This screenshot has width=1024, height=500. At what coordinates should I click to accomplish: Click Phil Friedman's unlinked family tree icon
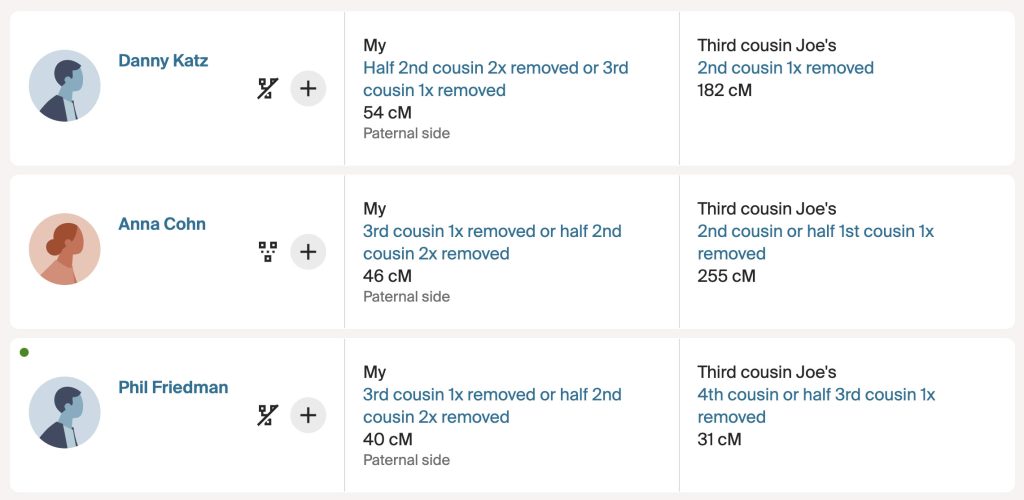(267, 415)
